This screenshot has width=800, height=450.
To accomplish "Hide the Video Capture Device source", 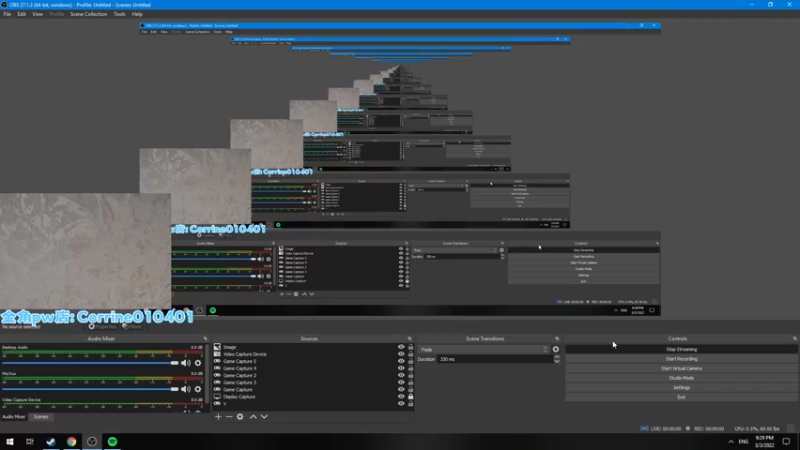I will (x=401, y=354).
